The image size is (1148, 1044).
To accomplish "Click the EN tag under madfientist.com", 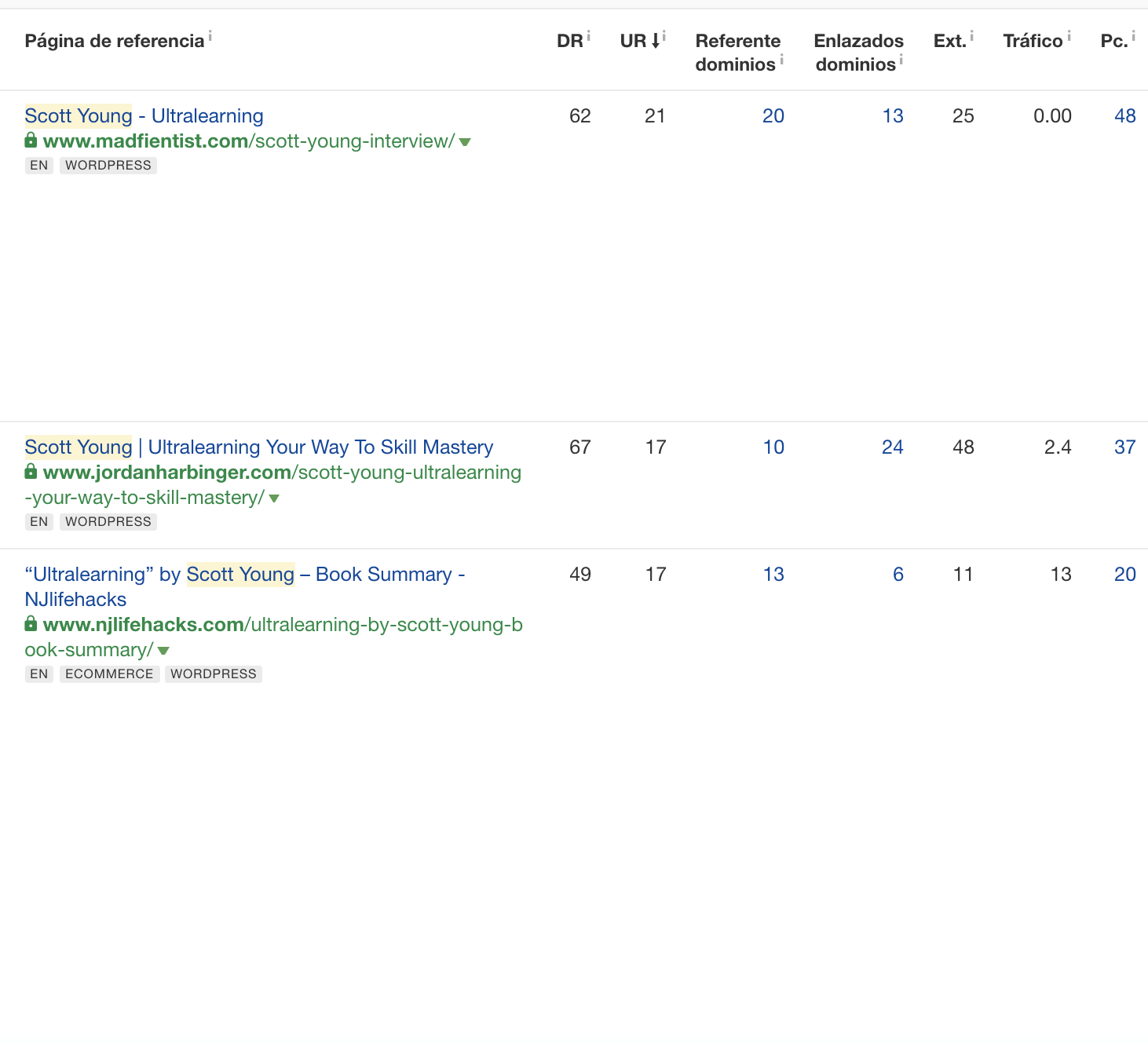I will (39, 166).
